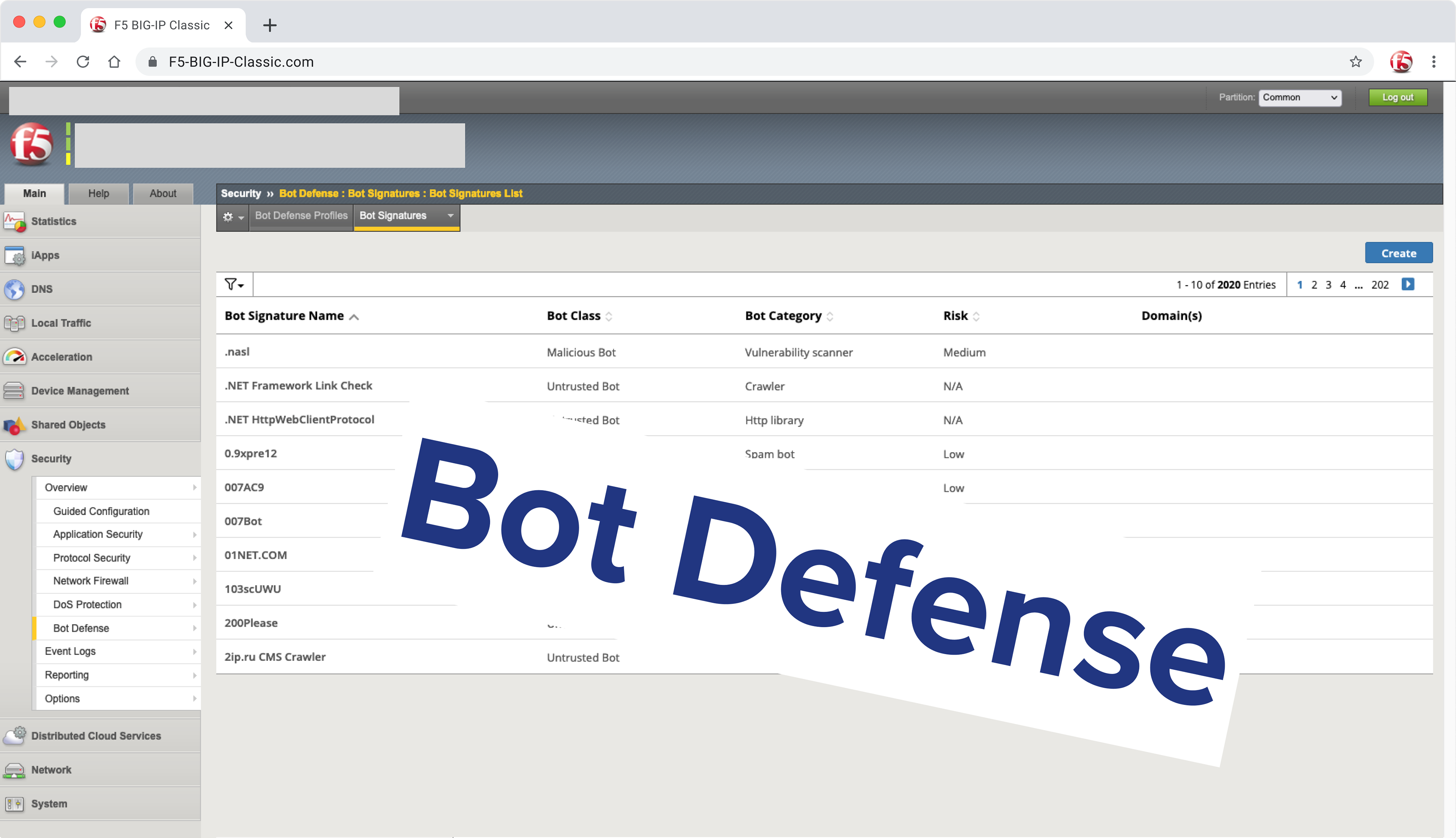The image size is (1456, 838).
Task: Toggle the Bot Signature Name sort order
Action: (354, 316)
